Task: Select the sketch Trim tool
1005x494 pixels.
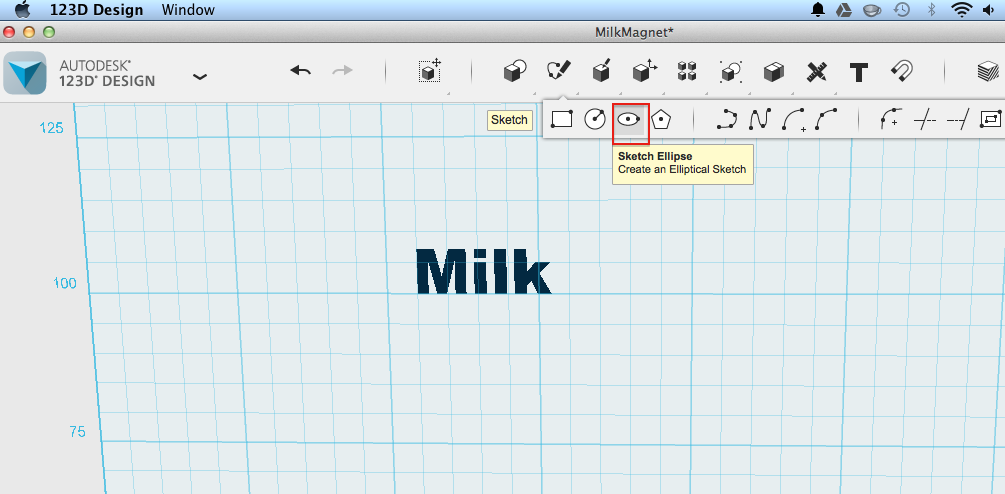Action: click(x=925, y=120)
